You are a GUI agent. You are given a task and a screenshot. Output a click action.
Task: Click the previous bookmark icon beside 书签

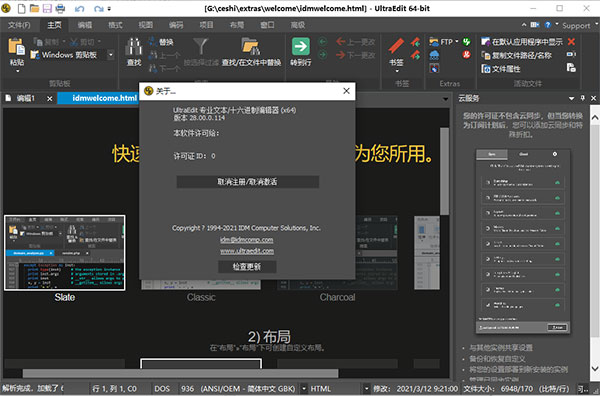(x=415, y=42)
